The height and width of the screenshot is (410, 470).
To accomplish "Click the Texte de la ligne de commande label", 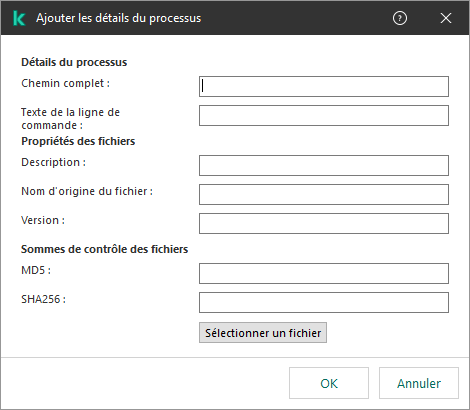I will tap(70, 119).
